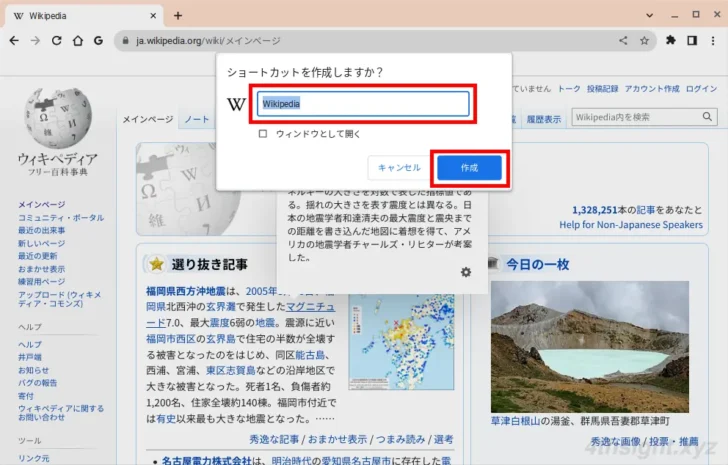Viewport: 728px width, 465px height.
Task: Open ウィキペディアに関するお問い合わせ link
Action: coord(61,413)
